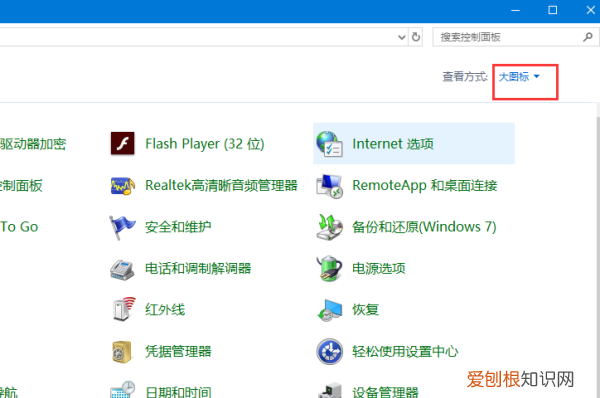Open 电源选项 link
The height and width of the screenshot is (398, 600).
(x=379, y=268)
